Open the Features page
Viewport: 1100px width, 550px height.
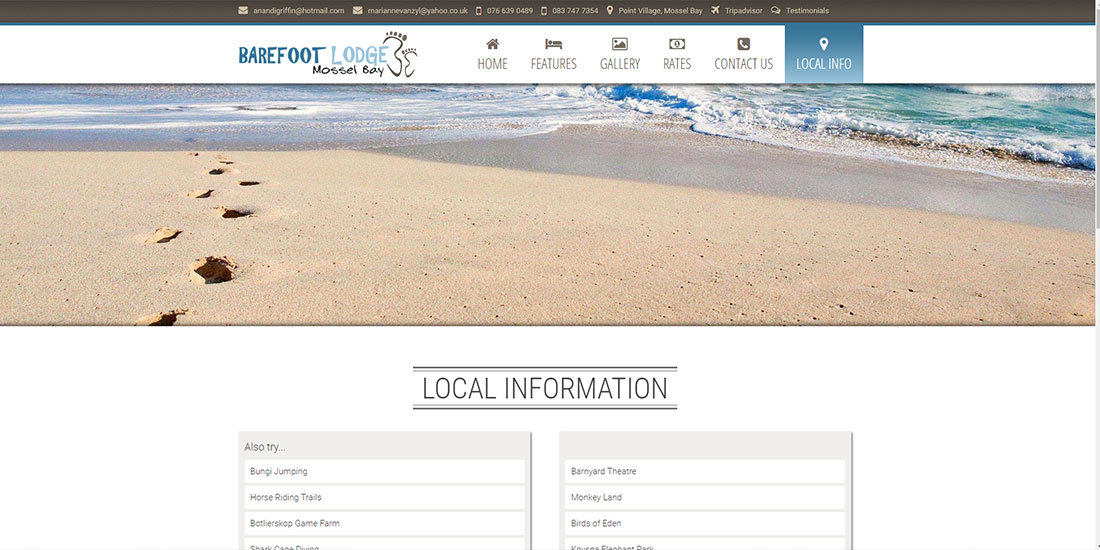(x=554, y=54)
